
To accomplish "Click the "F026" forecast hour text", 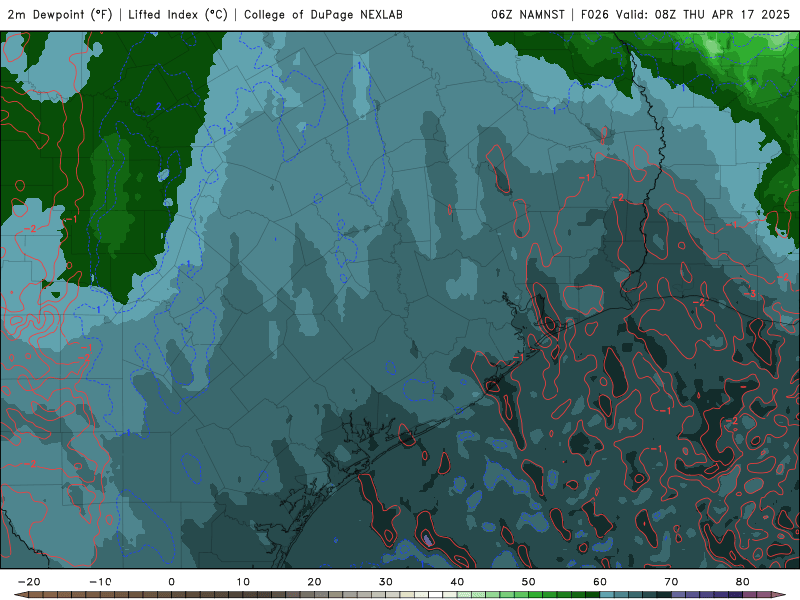I will point(595,14).
